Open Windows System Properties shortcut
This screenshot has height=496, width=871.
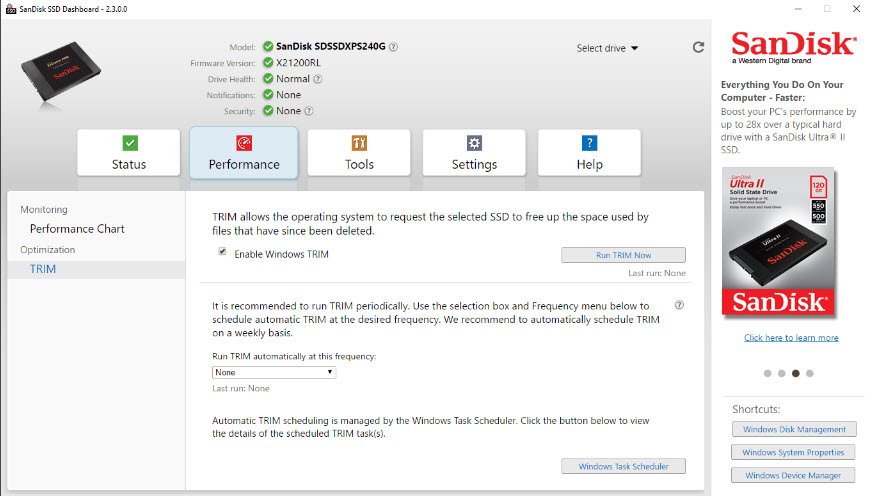(x=793, y=452)
